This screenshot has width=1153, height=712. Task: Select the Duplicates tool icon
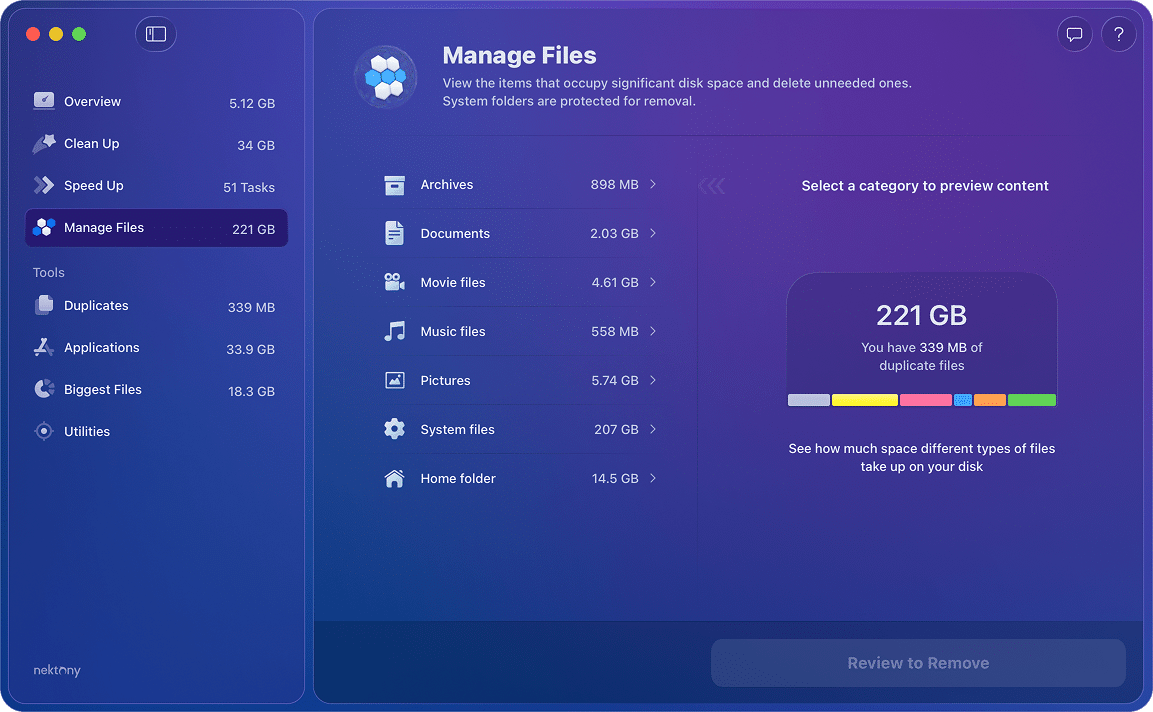44,306
